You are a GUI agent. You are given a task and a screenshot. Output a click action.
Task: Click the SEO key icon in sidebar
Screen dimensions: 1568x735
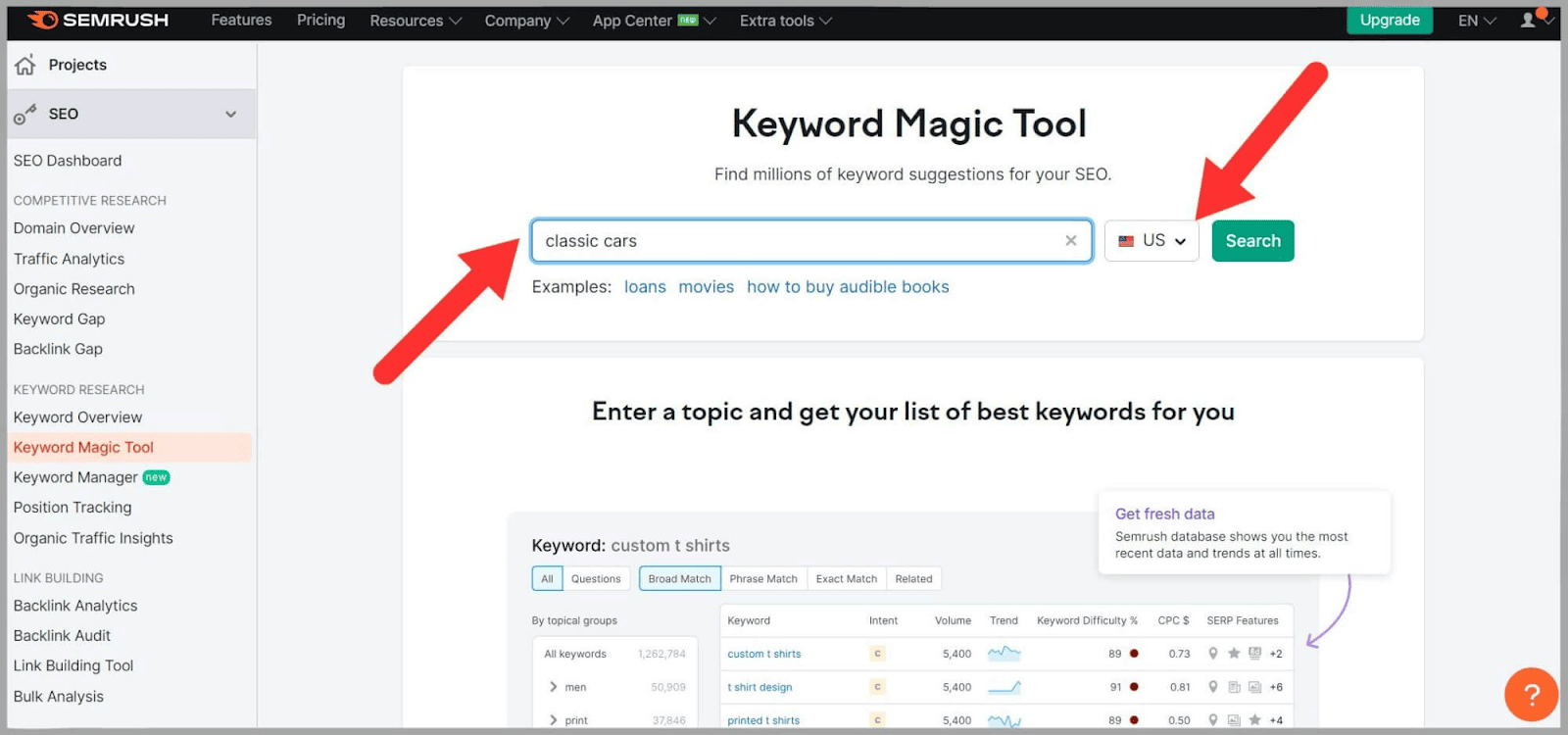tap(24, 115)
